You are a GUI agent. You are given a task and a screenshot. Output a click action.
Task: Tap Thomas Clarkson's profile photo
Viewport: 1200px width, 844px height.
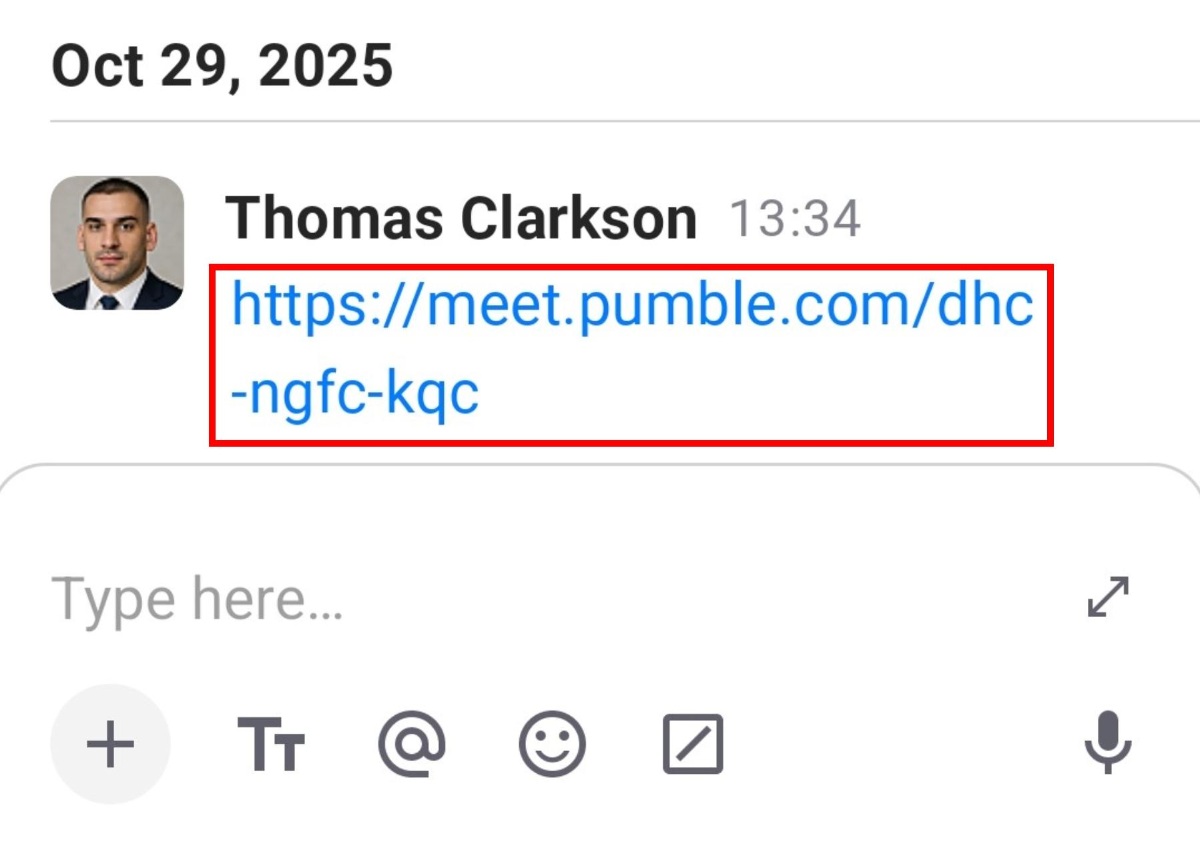tap(117, 243)
